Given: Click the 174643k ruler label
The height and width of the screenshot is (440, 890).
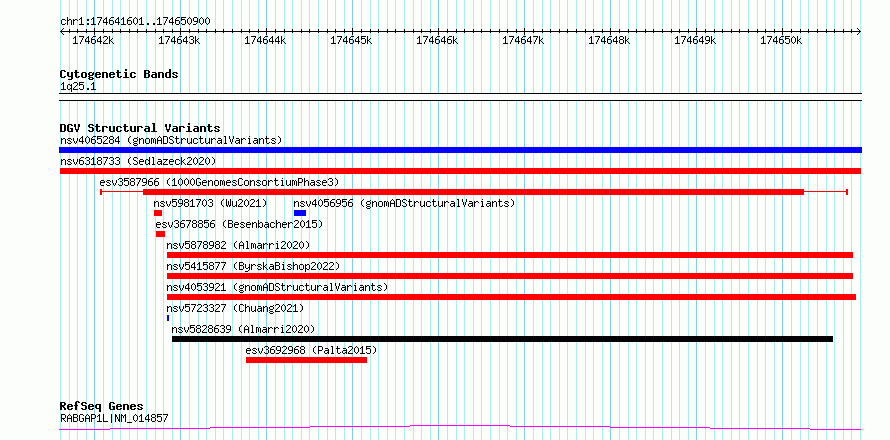Looking at the screenshot, I should point(179,40).
